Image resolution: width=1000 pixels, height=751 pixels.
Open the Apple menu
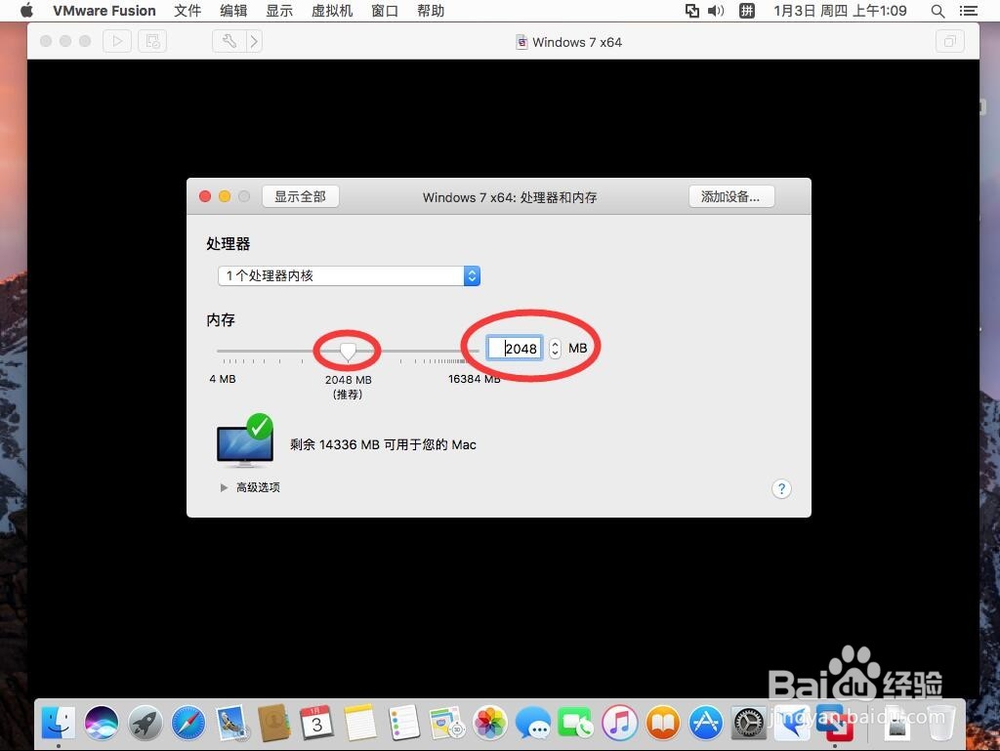(x=27, y=10)
